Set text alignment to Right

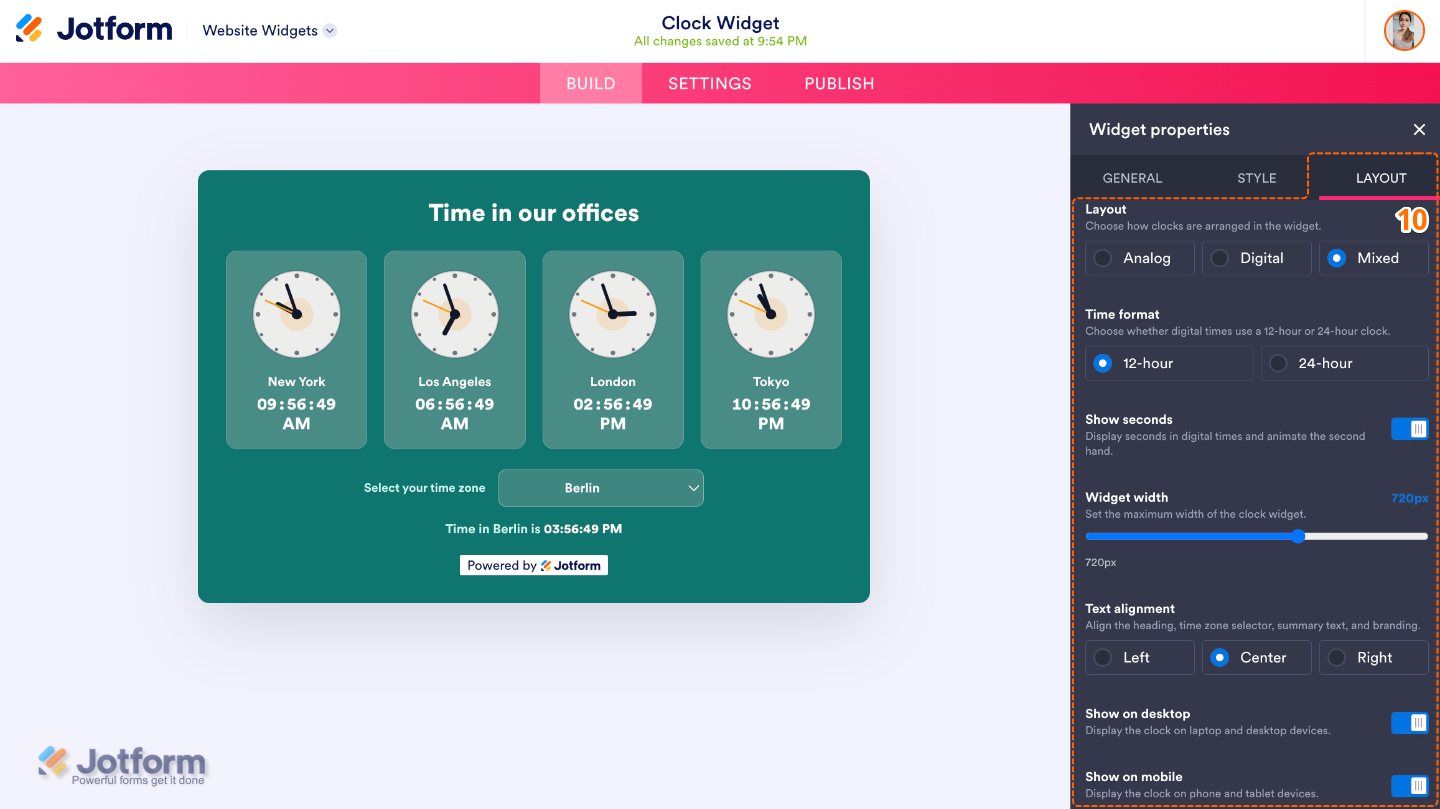[1374, 657]
